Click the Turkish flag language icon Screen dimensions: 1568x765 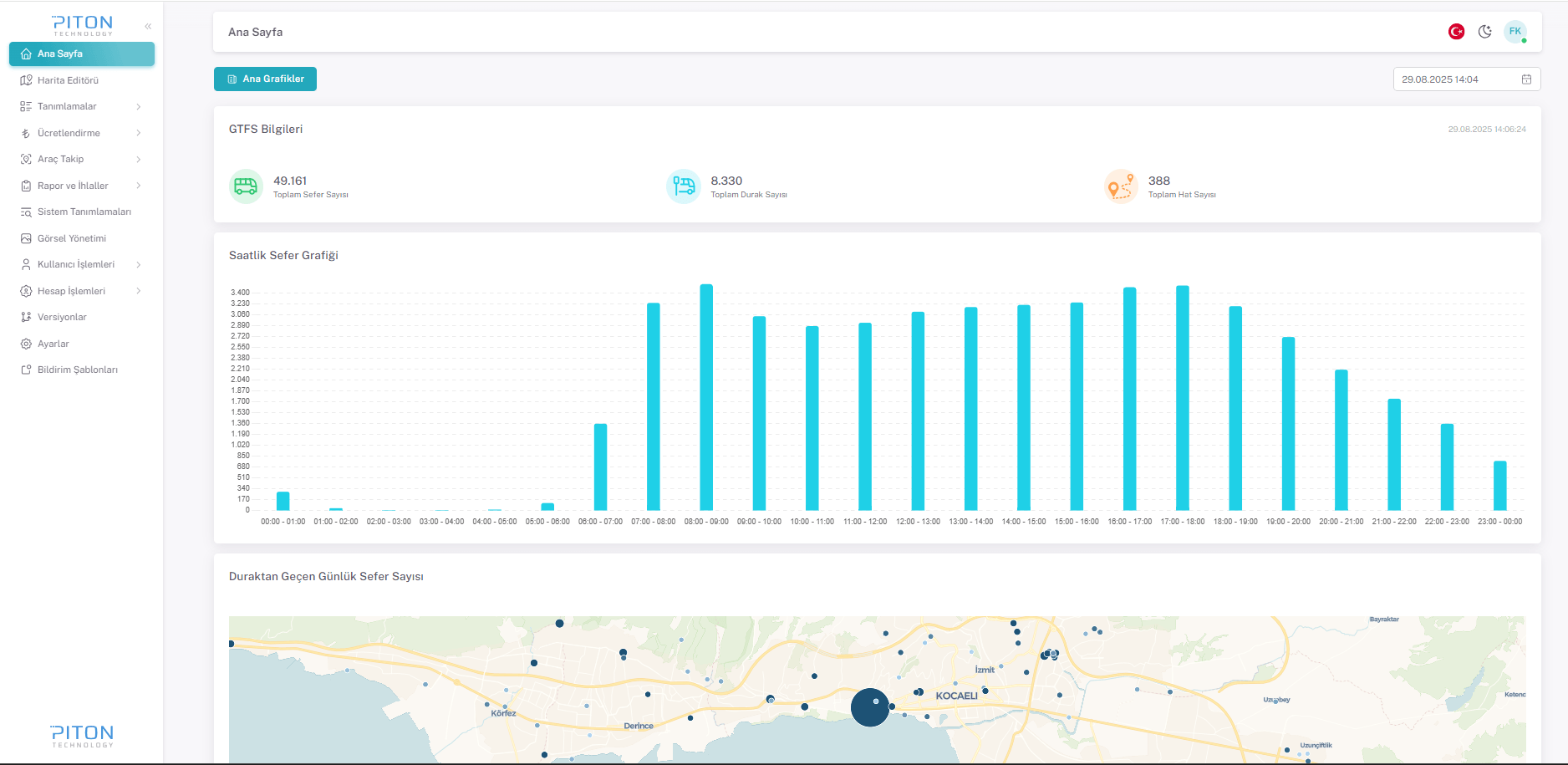click(1456, 32)
